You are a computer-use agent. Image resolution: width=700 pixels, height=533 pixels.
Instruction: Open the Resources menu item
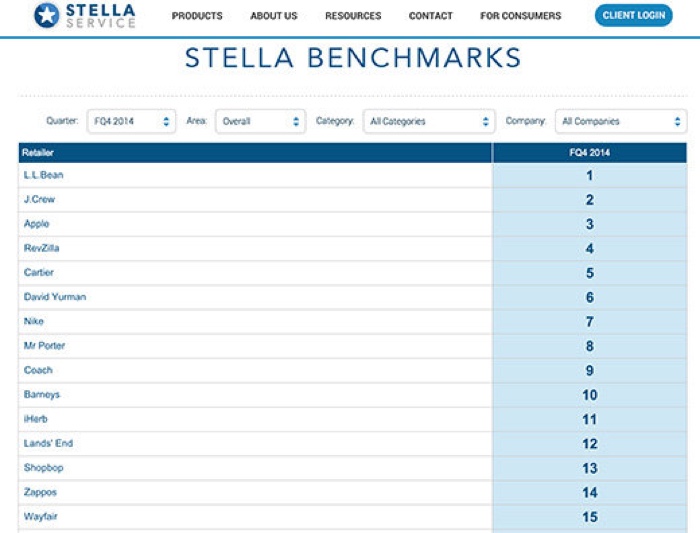(x=353, y=16)
